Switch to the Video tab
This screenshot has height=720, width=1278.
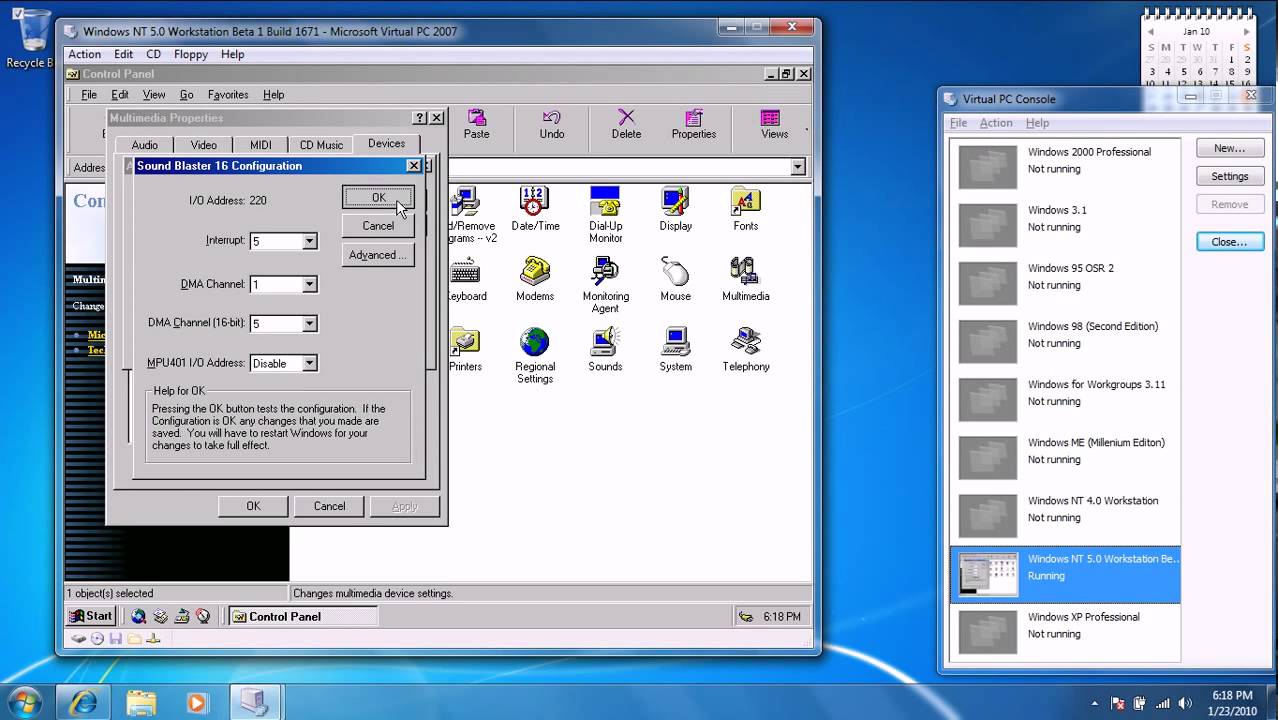coord(204,145)
